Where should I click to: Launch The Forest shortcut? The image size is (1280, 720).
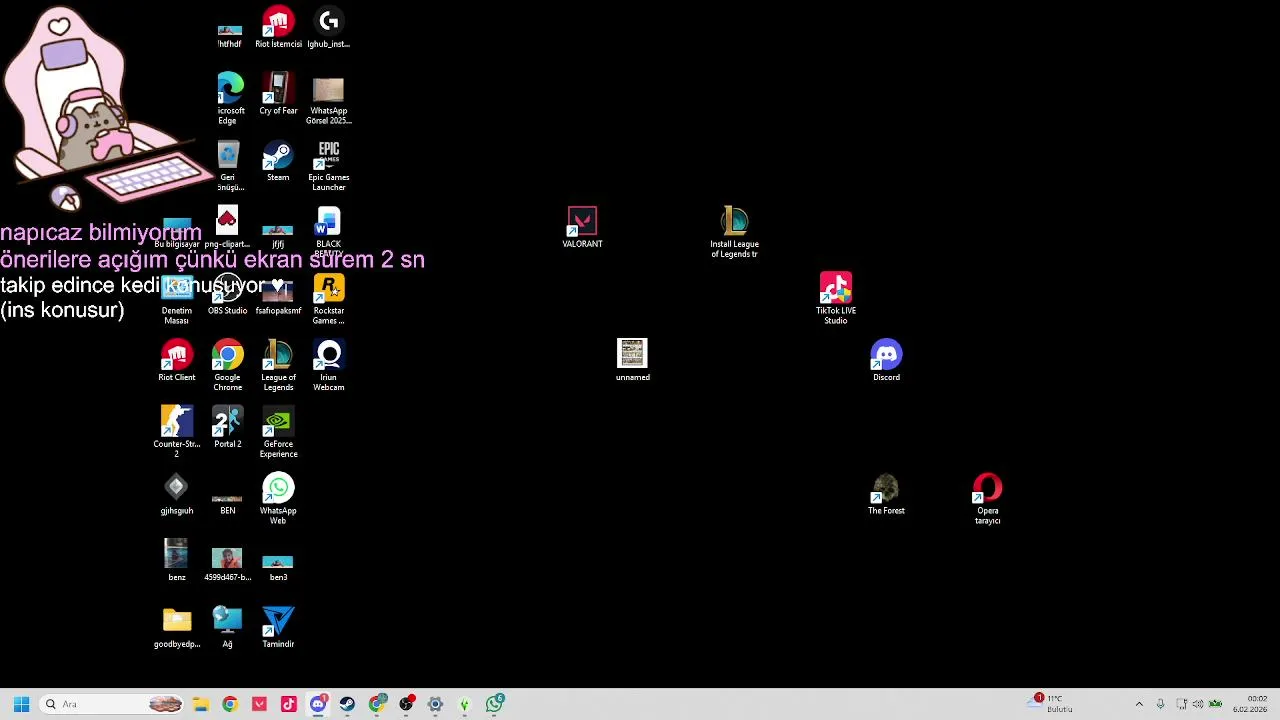pyautogui.click(x=886, y=495)
